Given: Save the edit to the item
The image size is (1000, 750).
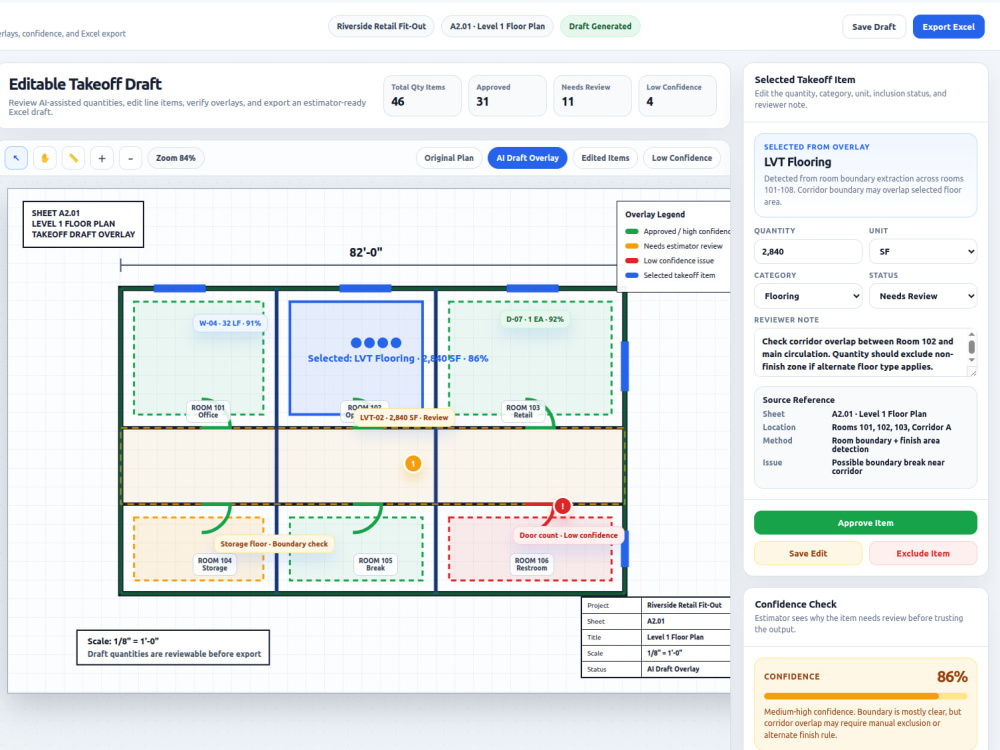Looking at the screenshot, I should pos(808,554).
